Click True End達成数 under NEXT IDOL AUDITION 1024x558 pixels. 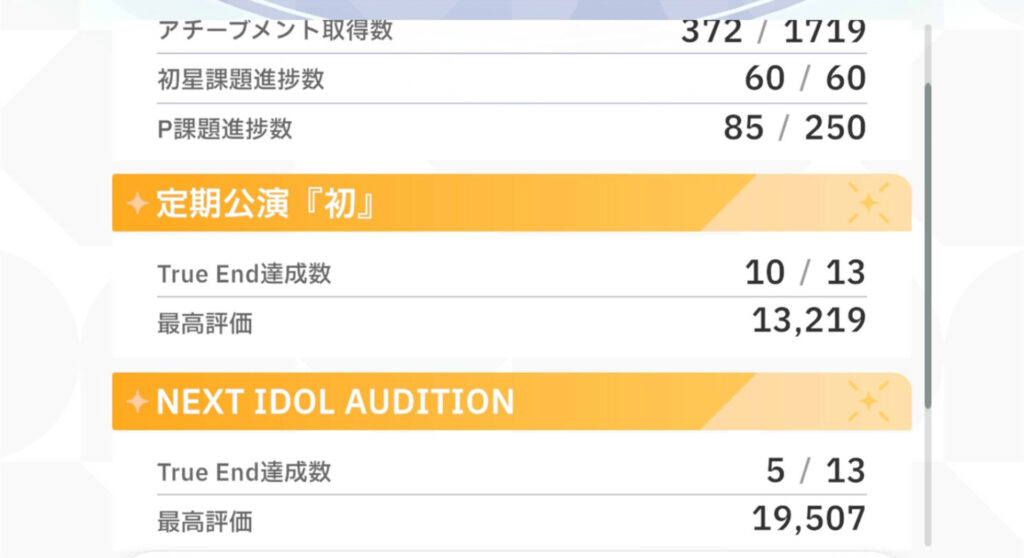click(x=244, y=472)
